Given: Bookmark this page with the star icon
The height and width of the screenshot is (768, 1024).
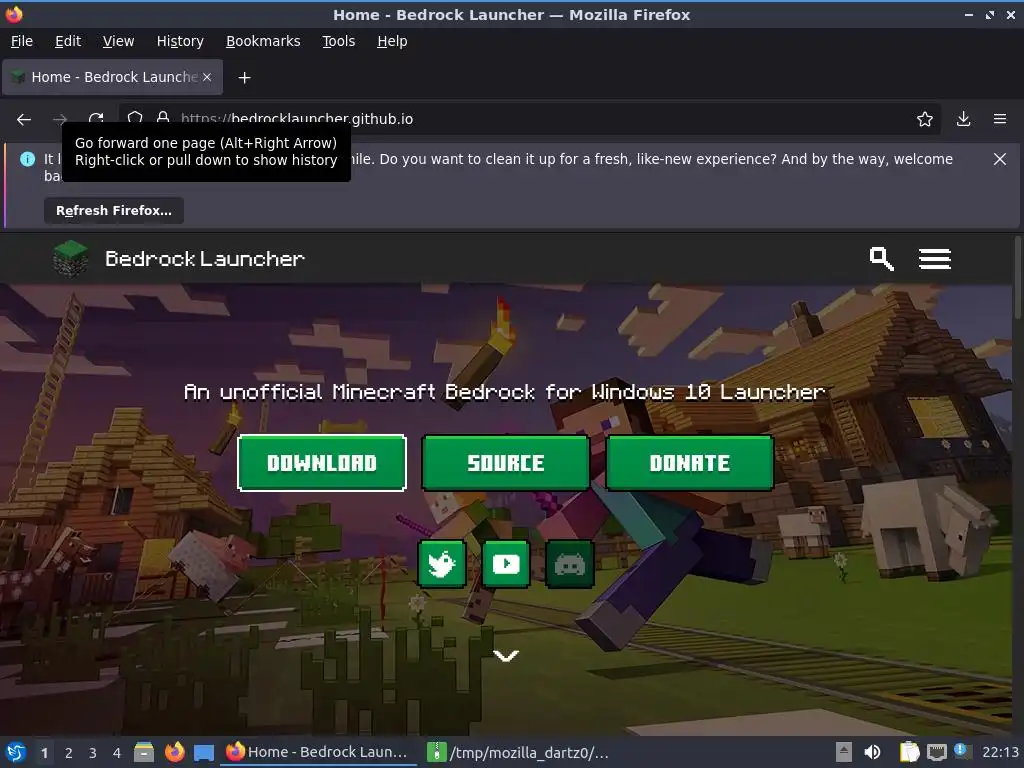Looking at the screenshot, I should click(924, 119).
